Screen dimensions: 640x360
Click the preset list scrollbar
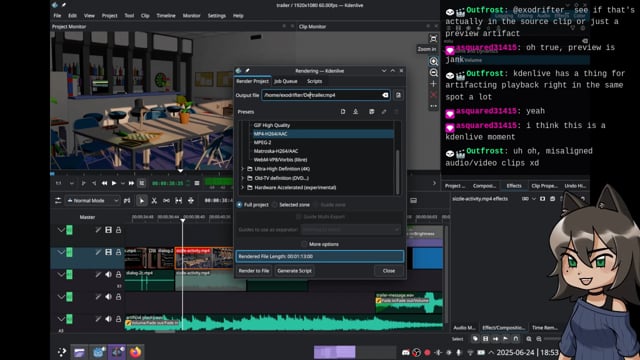tap(398, 171)
